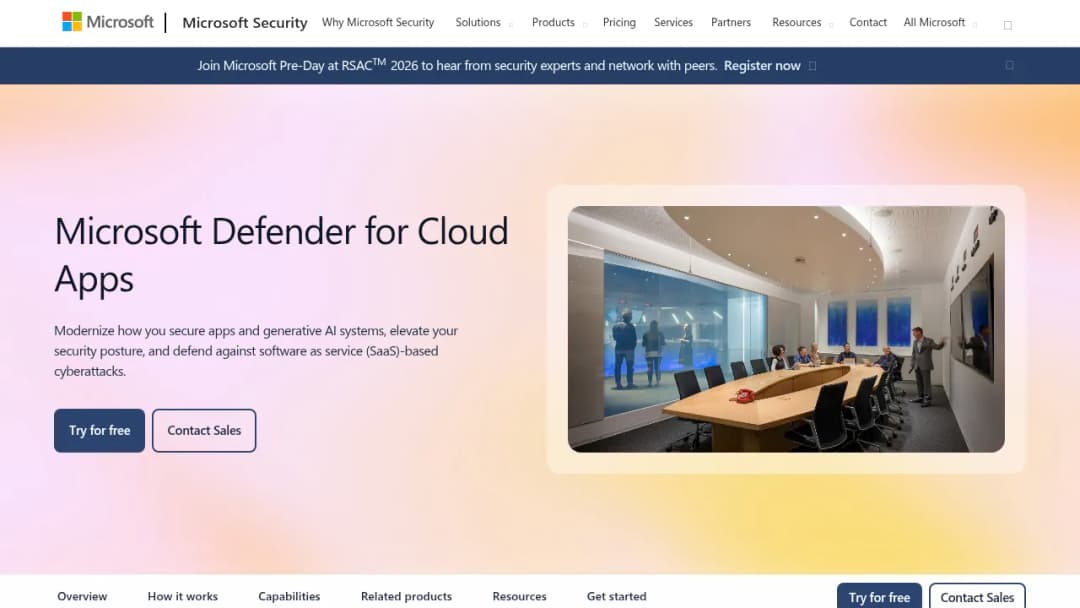Open the Resources section tab
The image size is (1080, 608).
[519, 596]
